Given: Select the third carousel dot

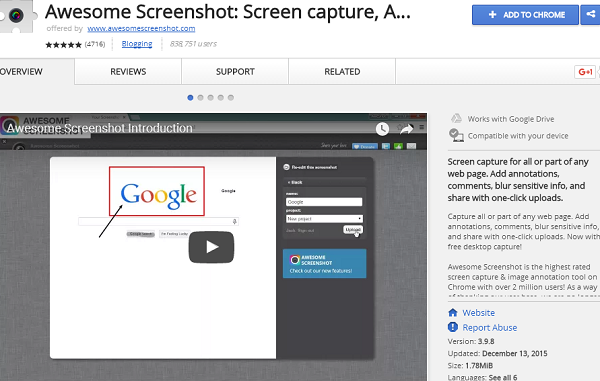Looking at the screenshot, I should (x=210, y=98).
